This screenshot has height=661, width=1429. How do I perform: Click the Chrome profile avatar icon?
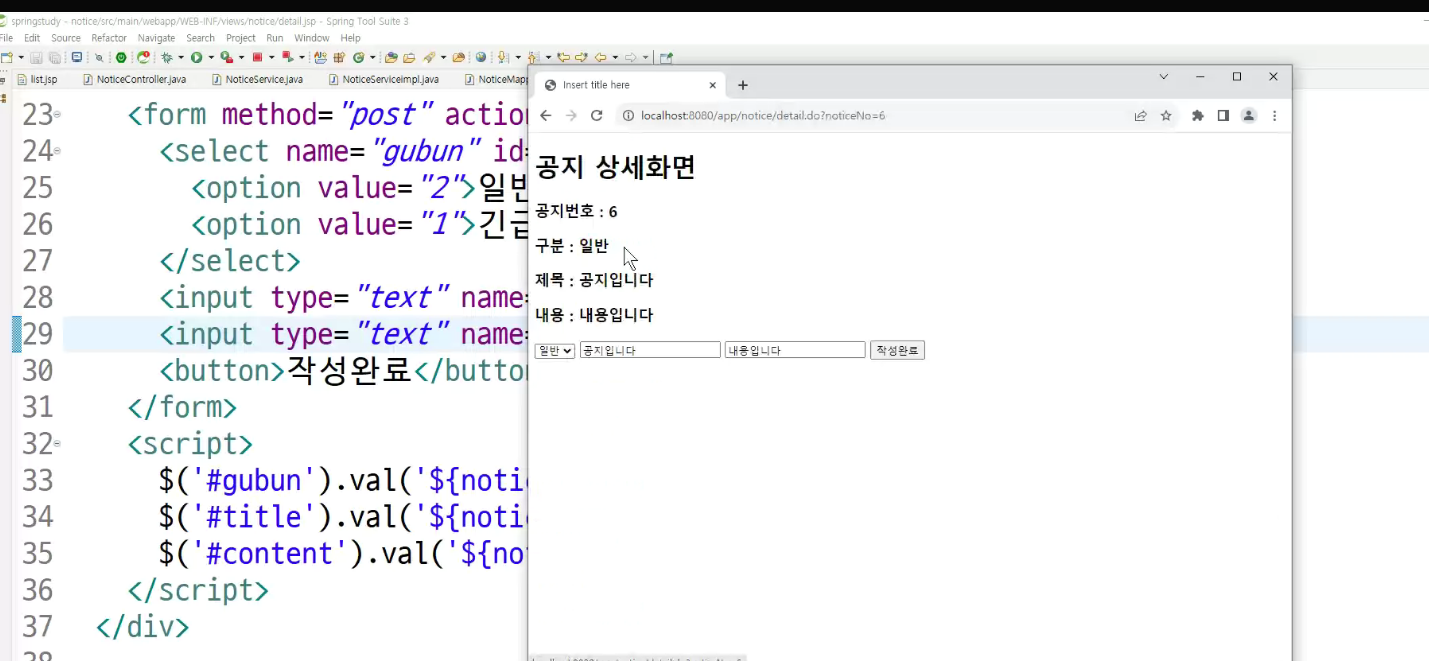(1249, 116)
